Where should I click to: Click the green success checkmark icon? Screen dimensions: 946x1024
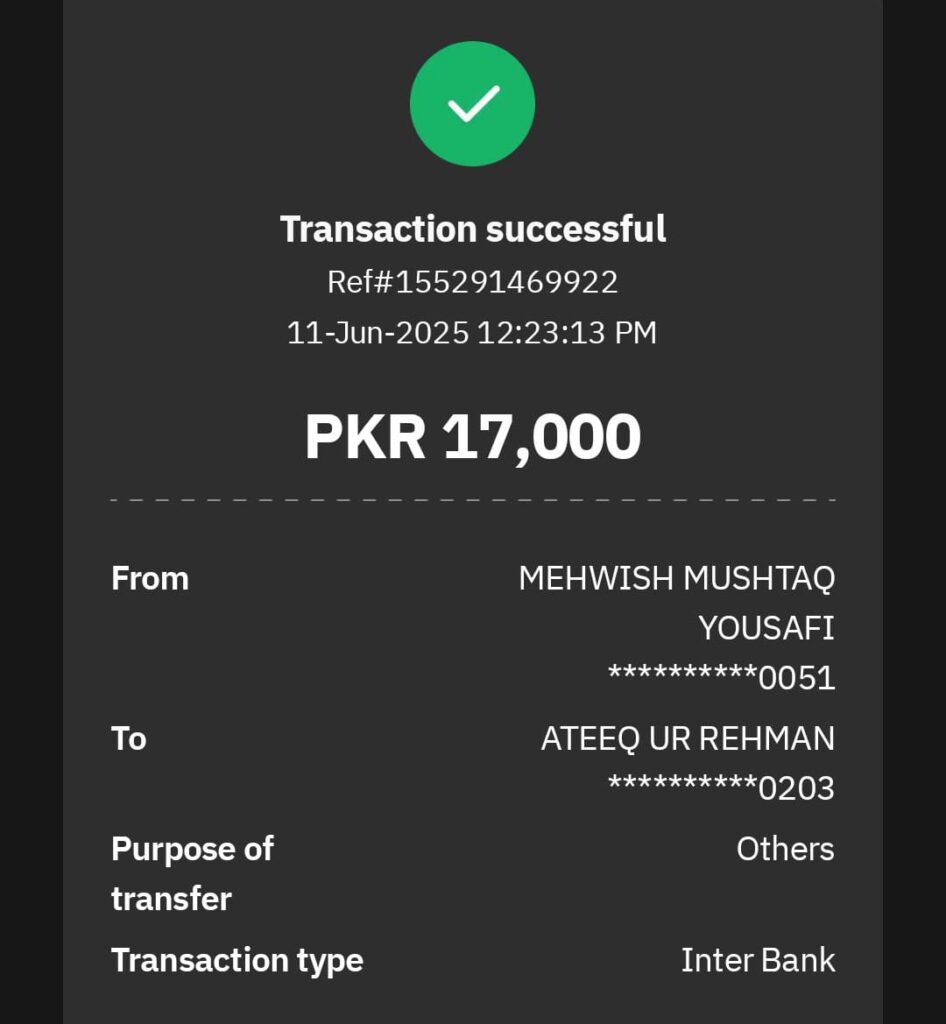472,104
